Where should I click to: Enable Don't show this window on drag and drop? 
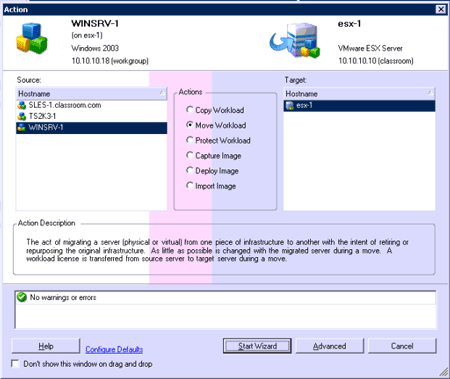[x=15, y=363]
